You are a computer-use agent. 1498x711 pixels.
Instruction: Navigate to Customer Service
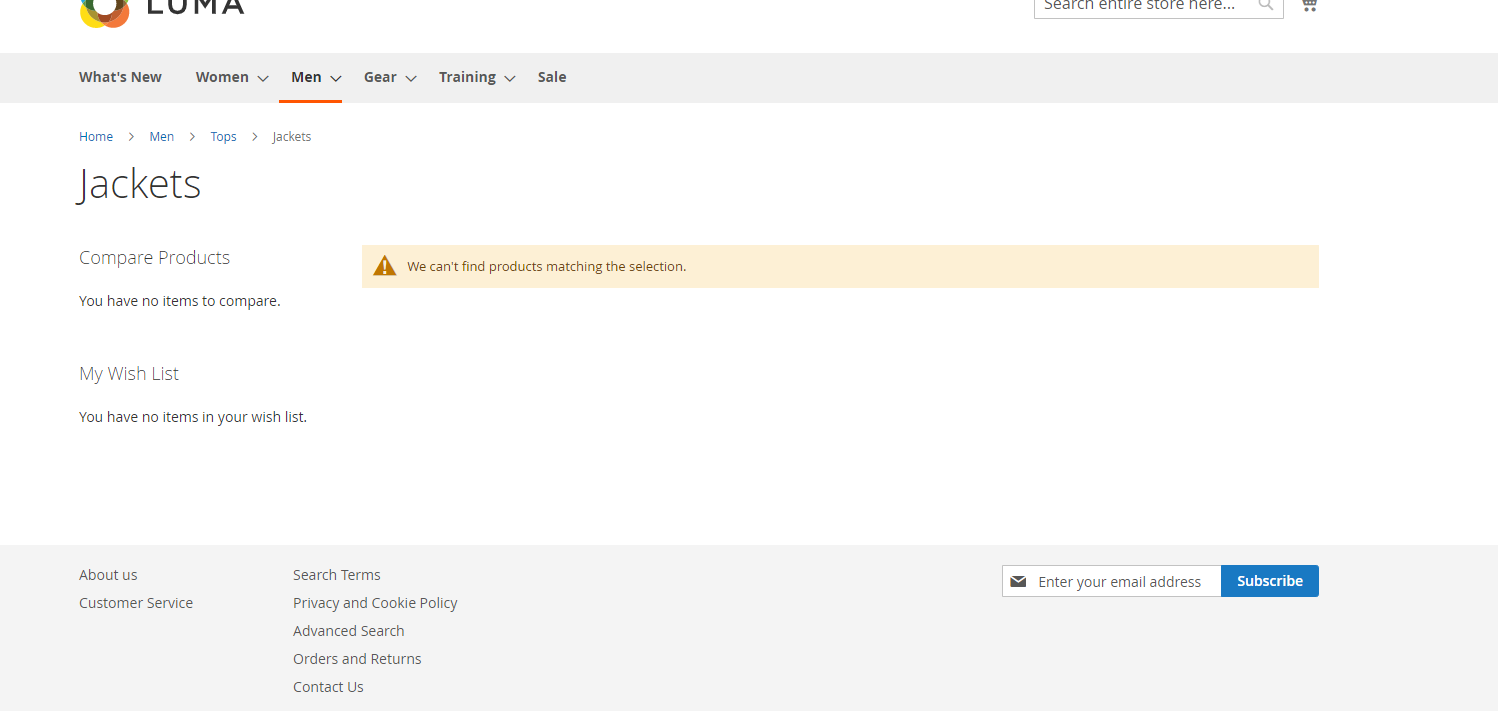[x=136, y=602]
